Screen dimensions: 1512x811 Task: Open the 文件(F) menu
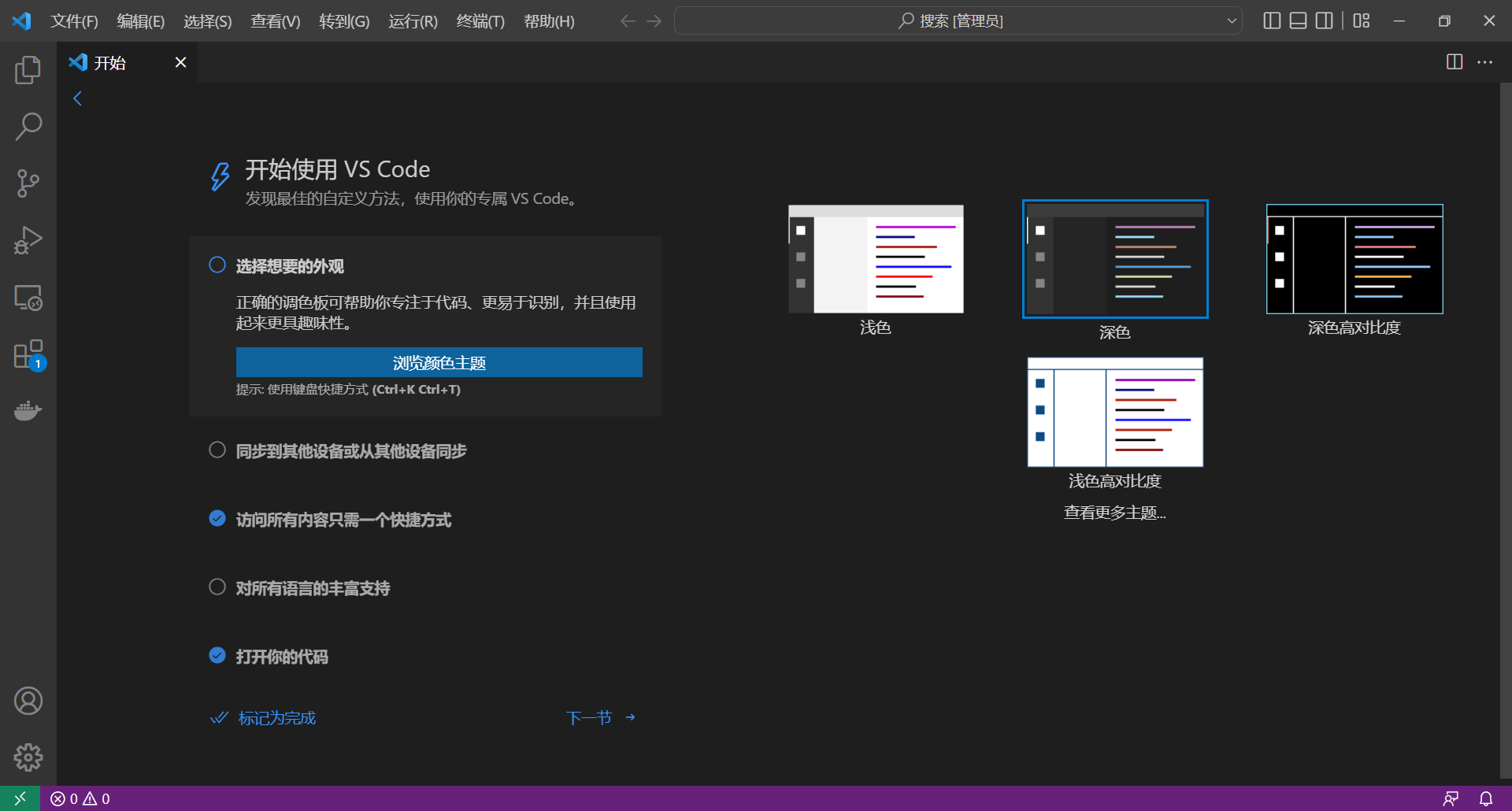(74, 21)
